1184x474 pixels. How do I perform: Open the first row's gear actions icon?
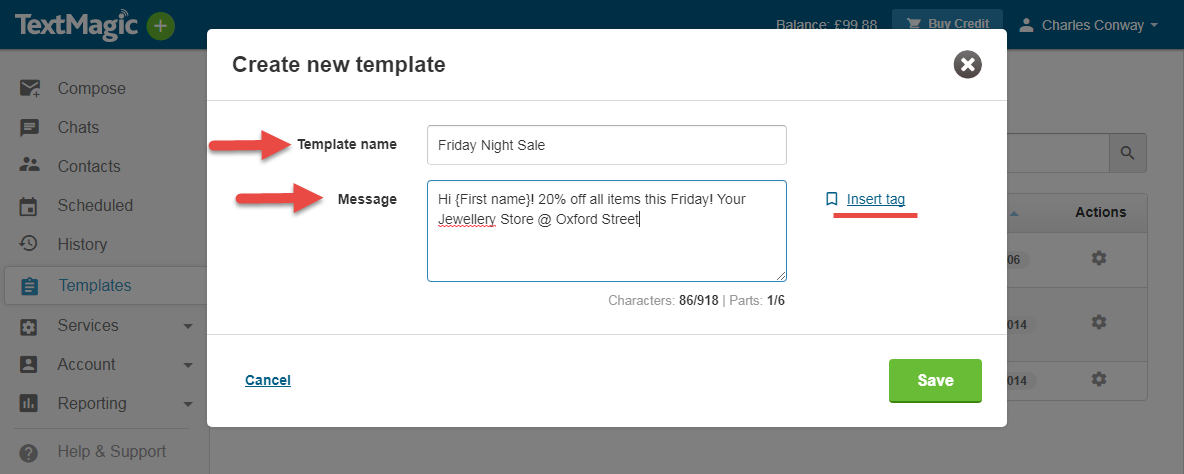click(1099, 258)
